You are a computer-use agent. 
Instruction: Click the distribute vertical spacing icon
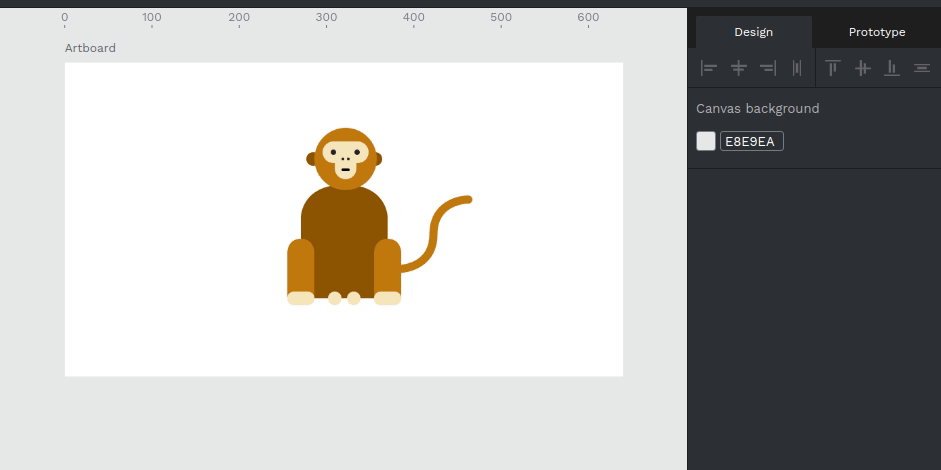click(x=921, y=68)
